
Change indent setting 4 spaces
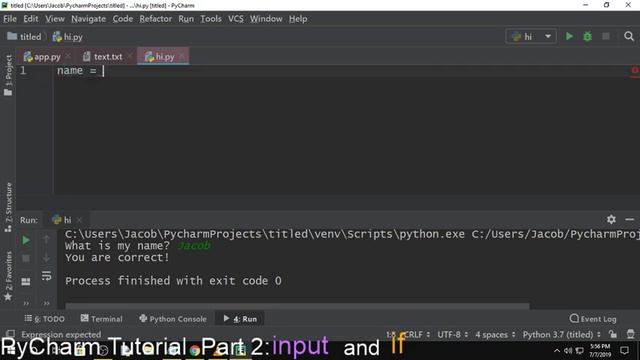pyautogui.click(x=495, y=335)
